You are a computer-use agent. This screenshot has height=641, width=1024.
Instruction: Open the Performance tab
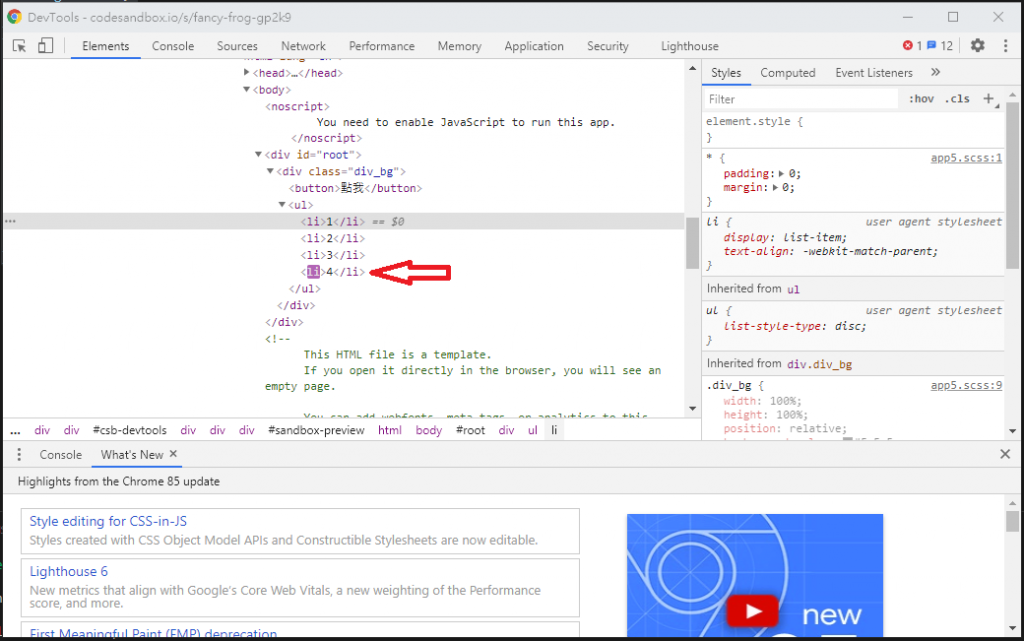tap(381, 46)
